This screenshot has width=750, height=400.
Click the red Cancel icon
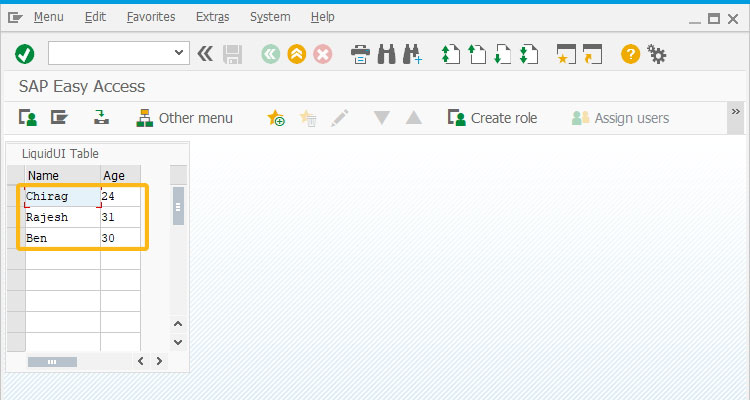323,54
